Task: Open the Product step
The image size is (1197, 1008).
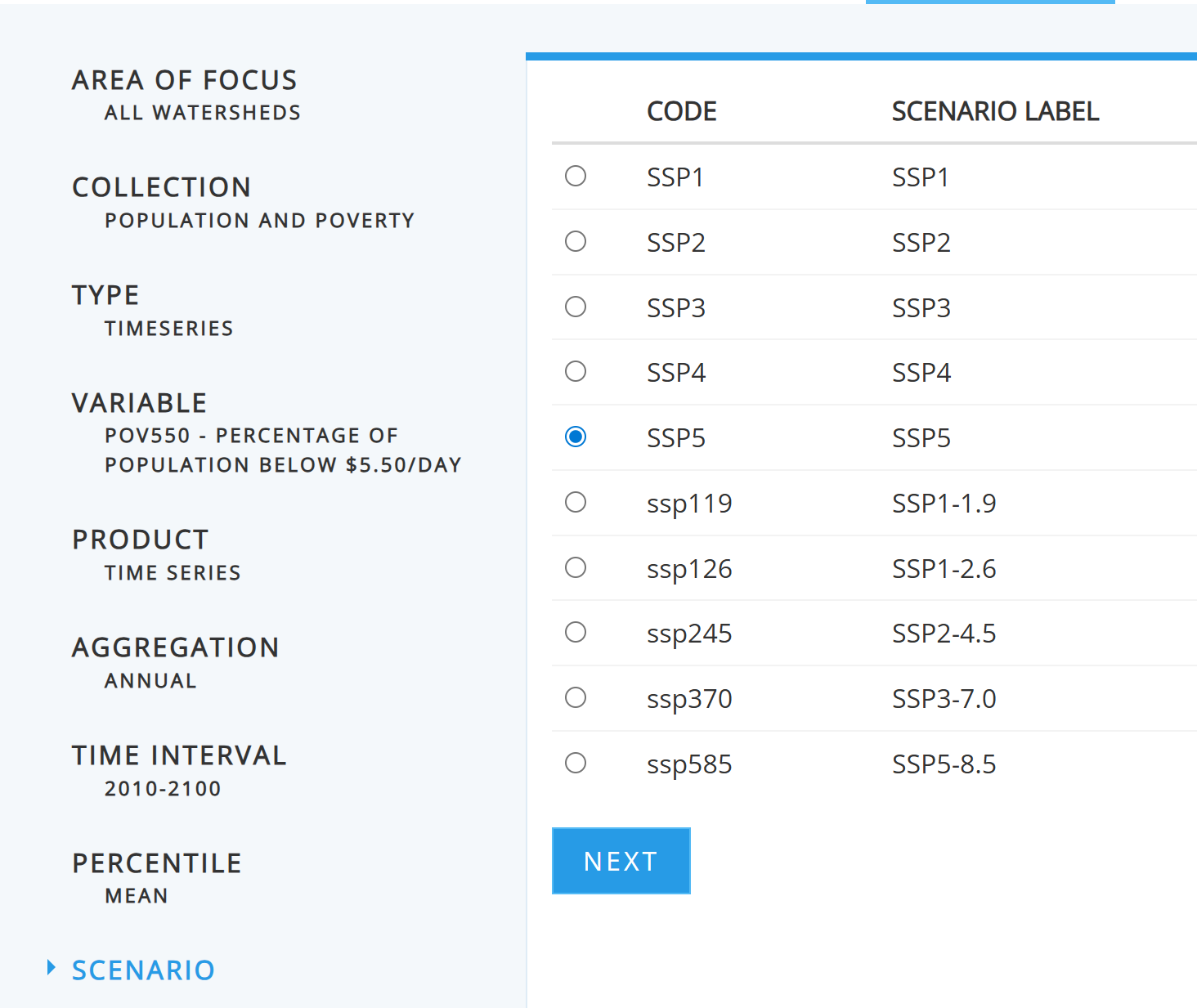Action: point(140,540)
